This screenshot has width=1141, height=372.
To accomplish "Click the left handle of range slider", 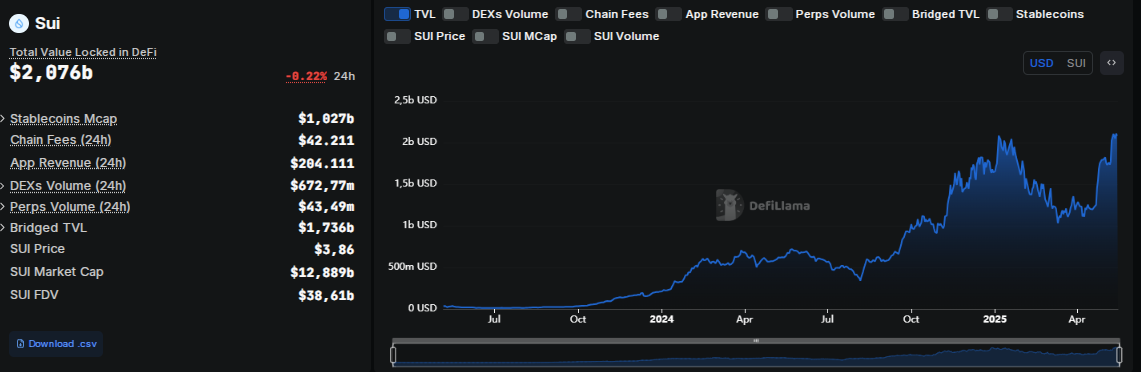I will 393,355.
